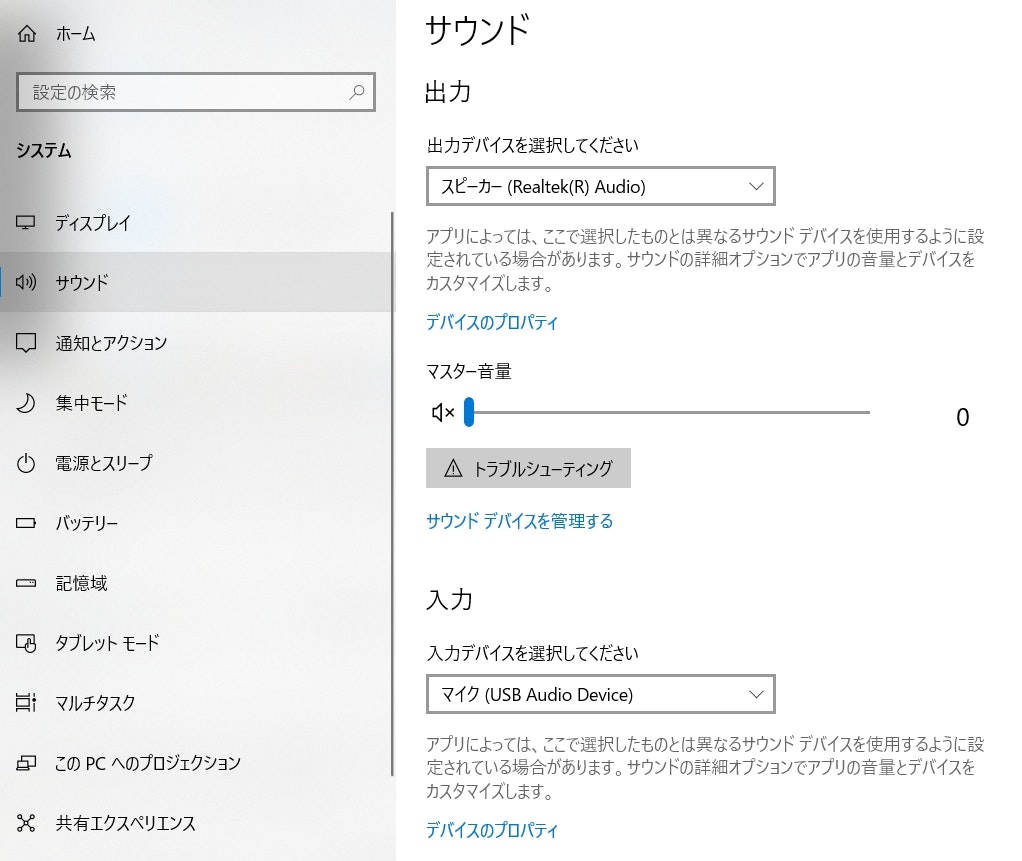Screen dimensions: 1022x861
Task: Click 入力デバイスを選択してください label
Action: (x=533, y=653)
